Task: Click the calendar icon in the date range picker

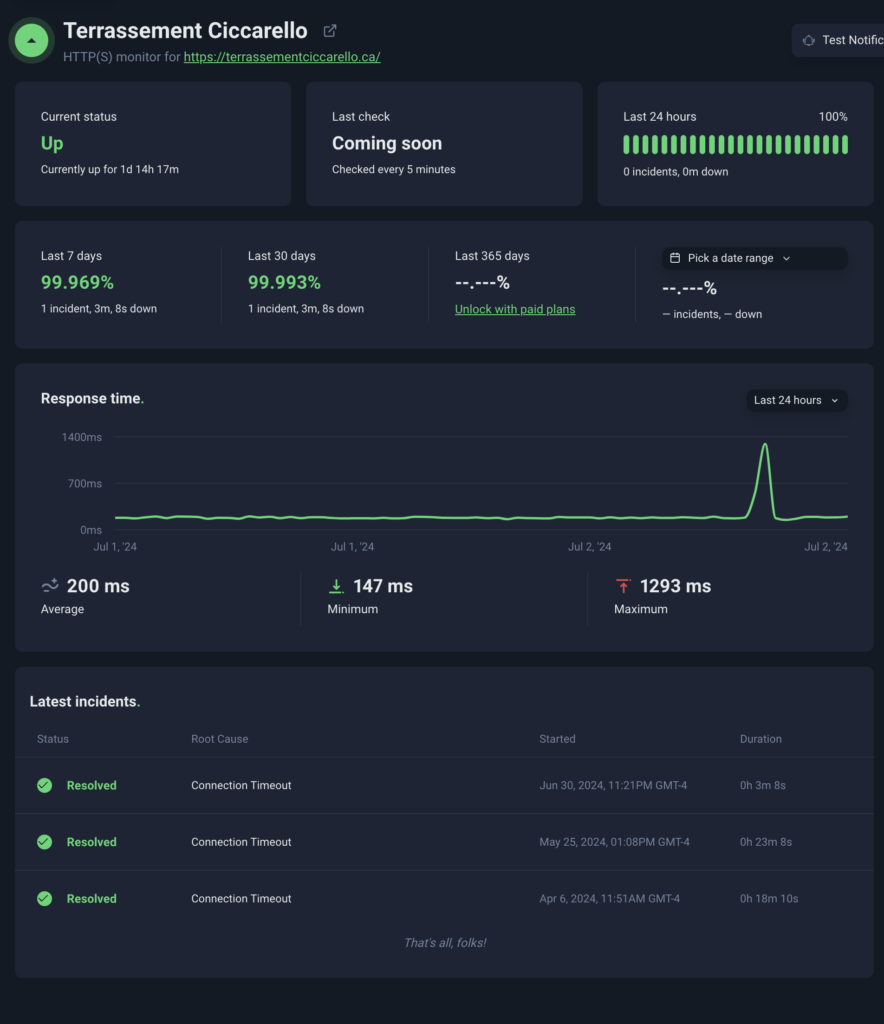Action: [675, 258]
